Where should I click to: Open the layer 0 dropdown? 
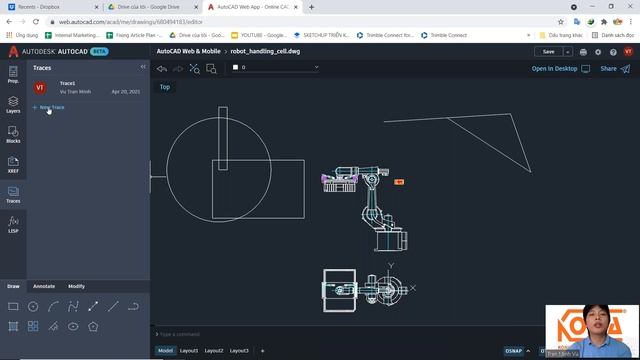(x=275, y=67)
